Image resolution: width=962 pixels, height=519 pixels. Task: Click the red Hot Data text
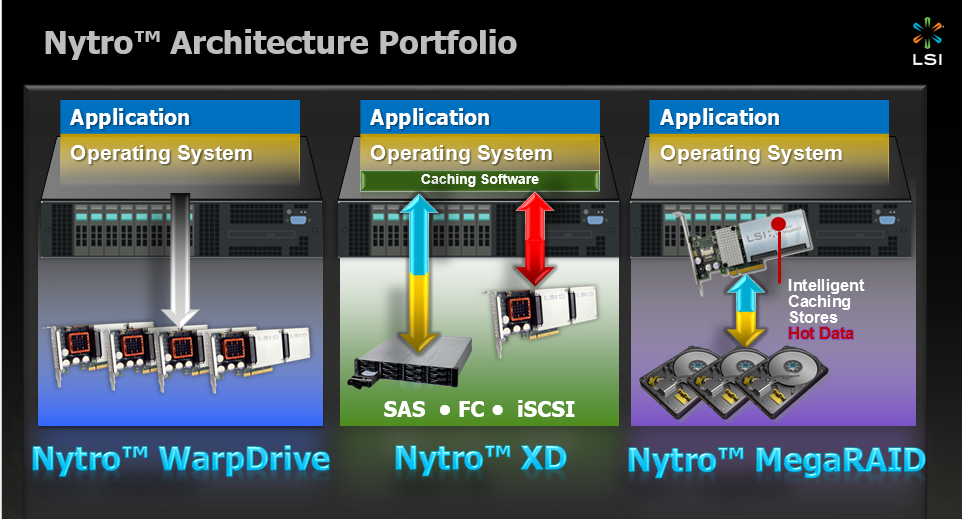coord(822,333)
